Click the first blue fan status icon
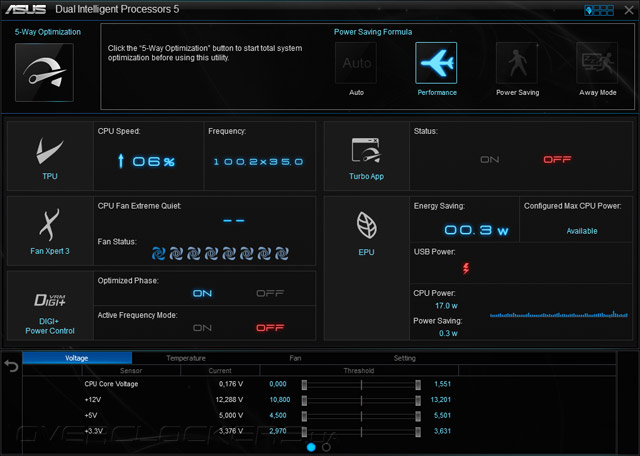This screenshot has height=456, width=640. [158, 254]
